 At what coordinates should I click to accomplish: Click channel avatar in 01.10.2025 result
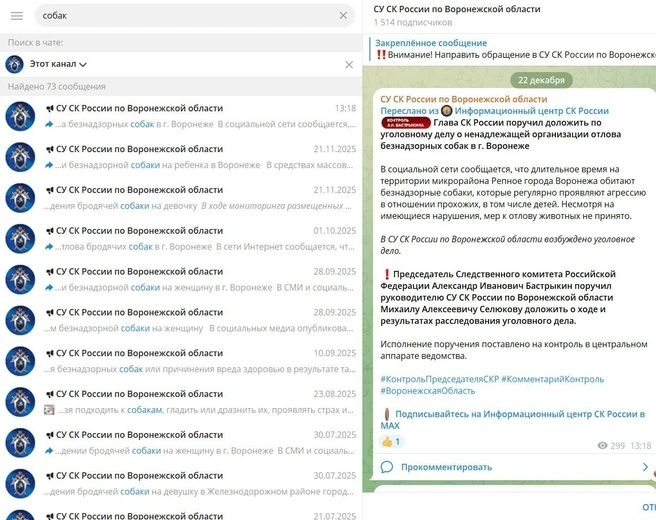[x=20, y=238]
